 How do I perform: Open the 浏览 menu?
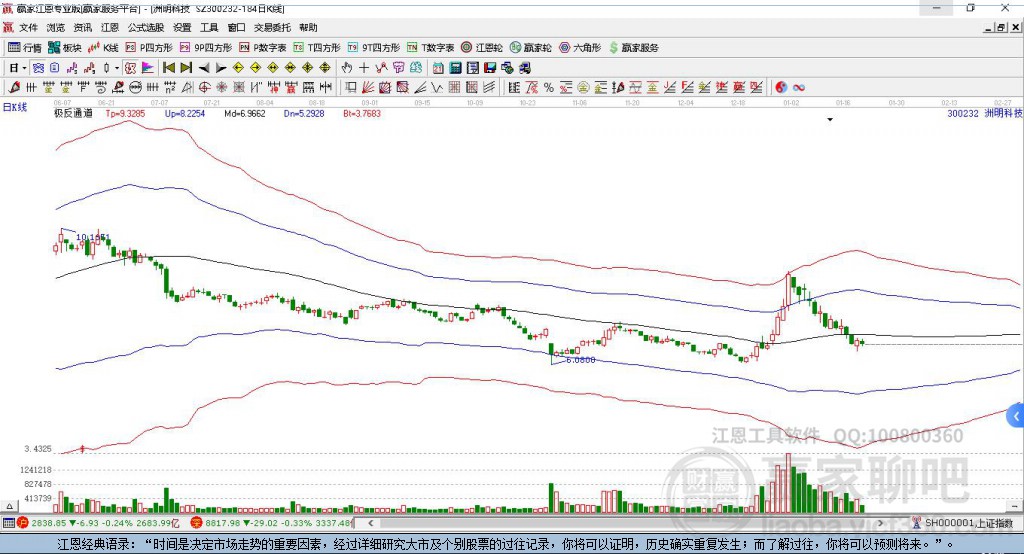56,27
